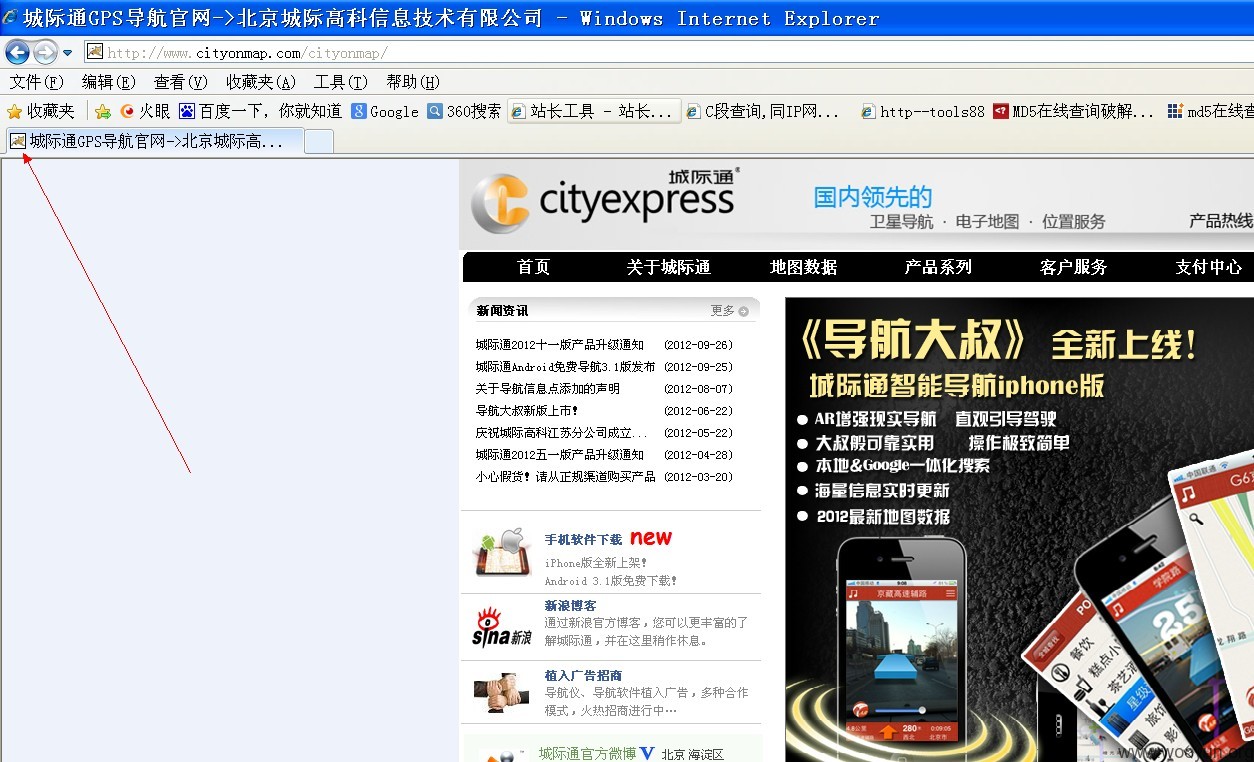Open the http--tools88 bookmark

(923, 111)
